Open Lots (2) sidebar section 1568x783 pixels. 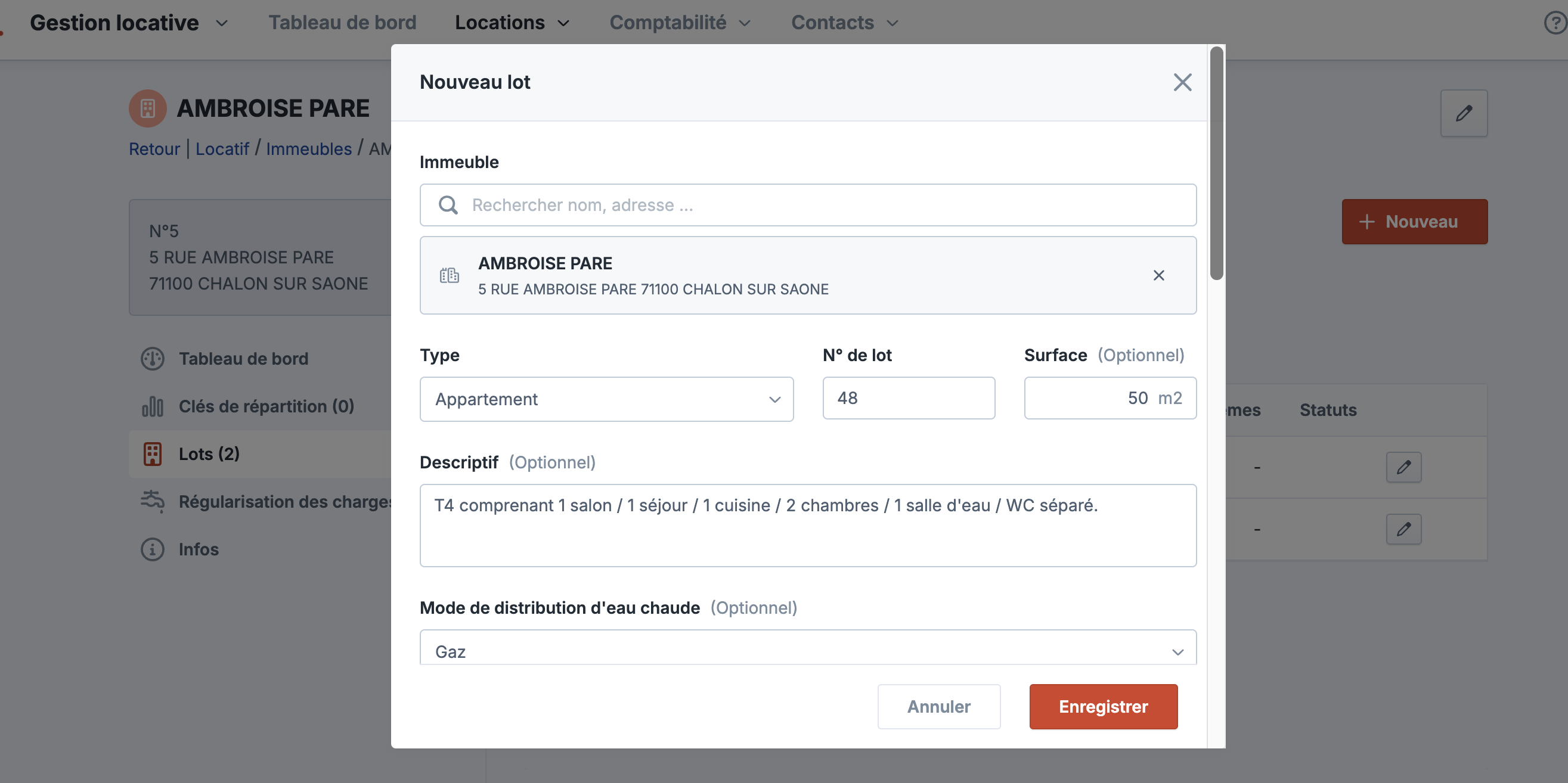(209, 454)
